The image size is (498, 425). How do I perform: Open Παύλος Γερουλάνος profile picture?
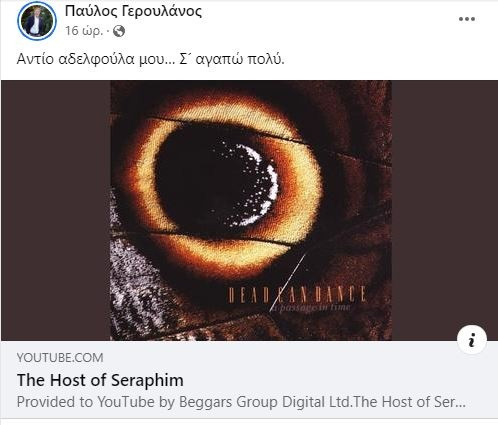(x=36, y=21)
